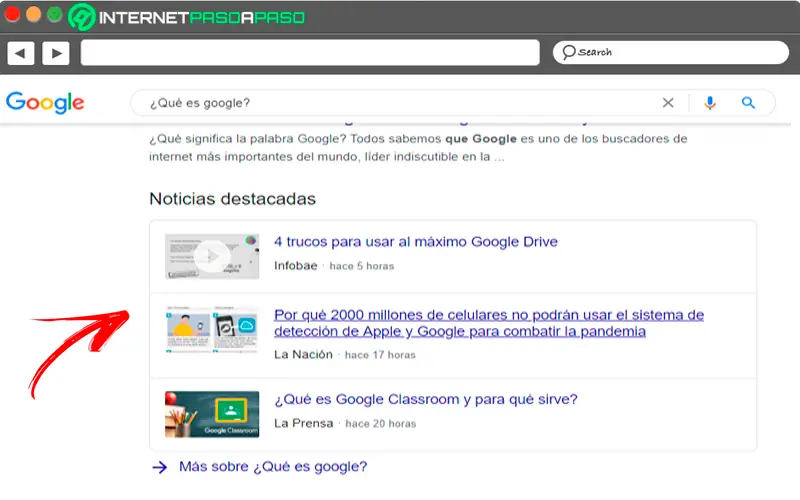Screen dimensions: 800x500
Task: Open '4 trucos para usar al máximo Google Drive'
Action: [x=416, y=242]
